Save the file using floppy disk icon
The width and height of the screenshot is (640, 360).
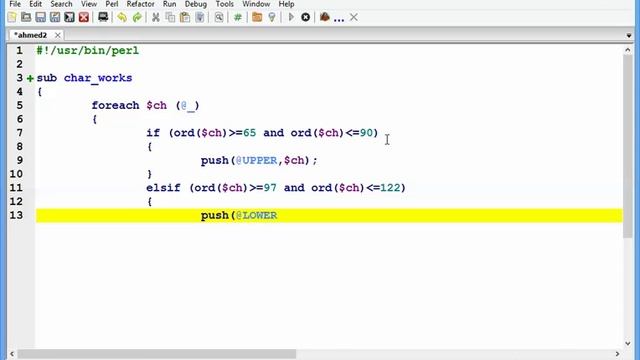(40, 17)
